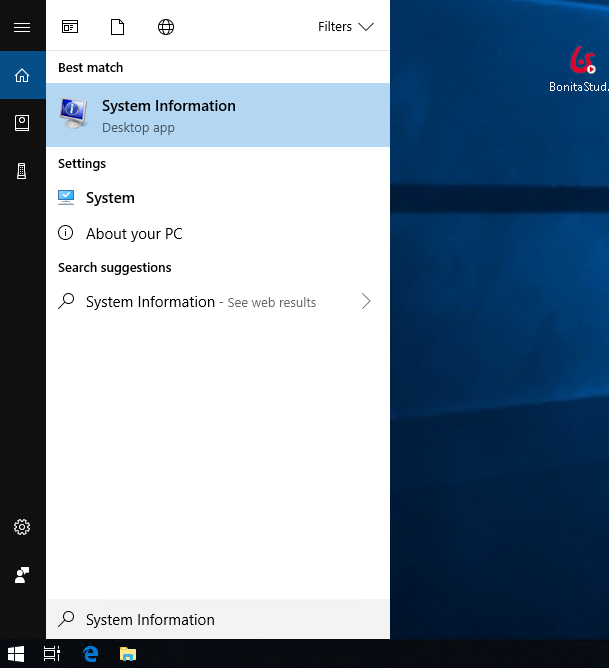Image resolution: width=609 pixels, height=668 pixels.
Task: Click the search suggestion magnifier icon
Action: click(66, 301)
